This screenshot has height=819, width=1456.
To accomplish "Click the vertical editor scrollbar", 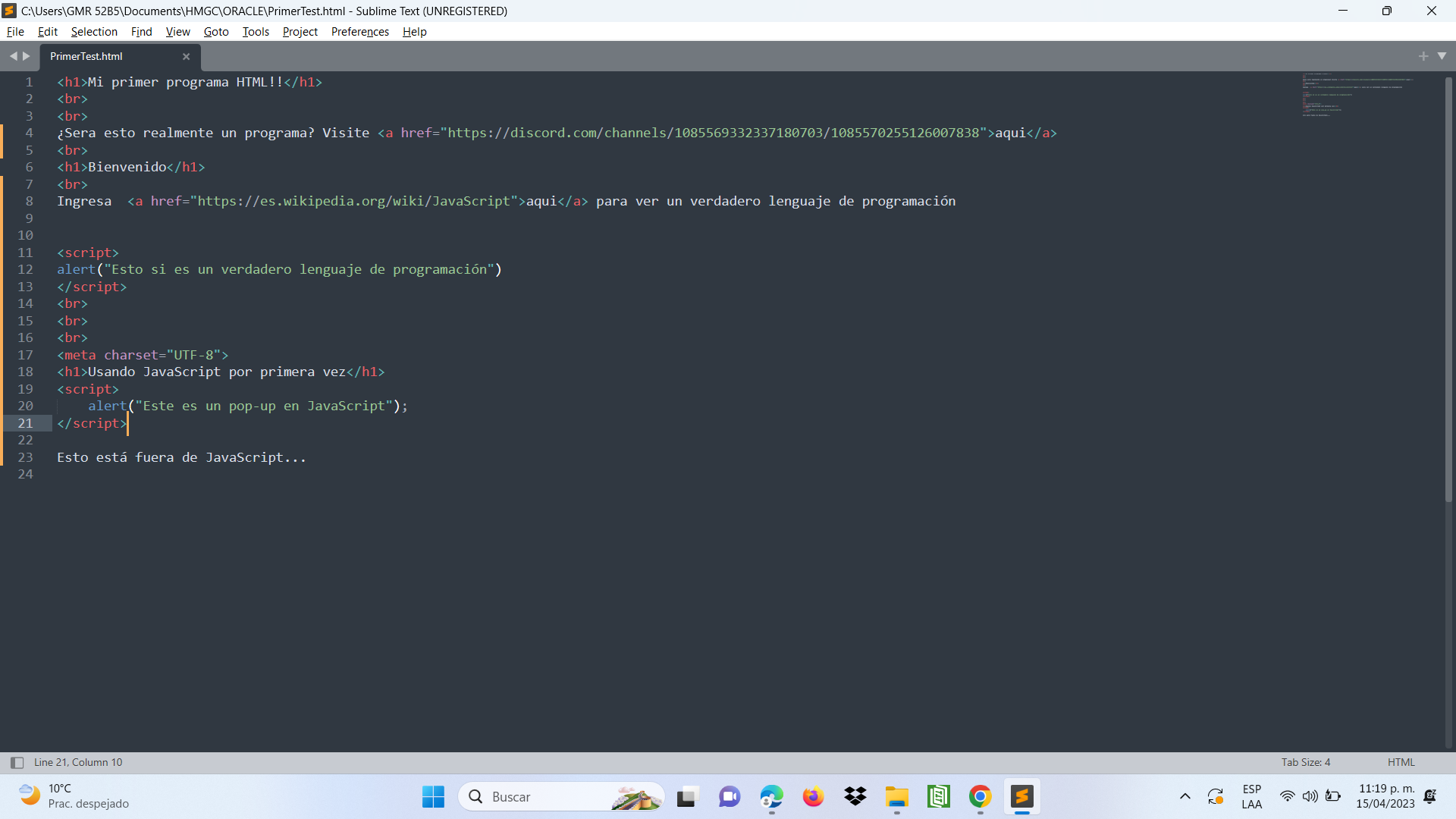I will pyautogui.click(x=1448, y=288).
